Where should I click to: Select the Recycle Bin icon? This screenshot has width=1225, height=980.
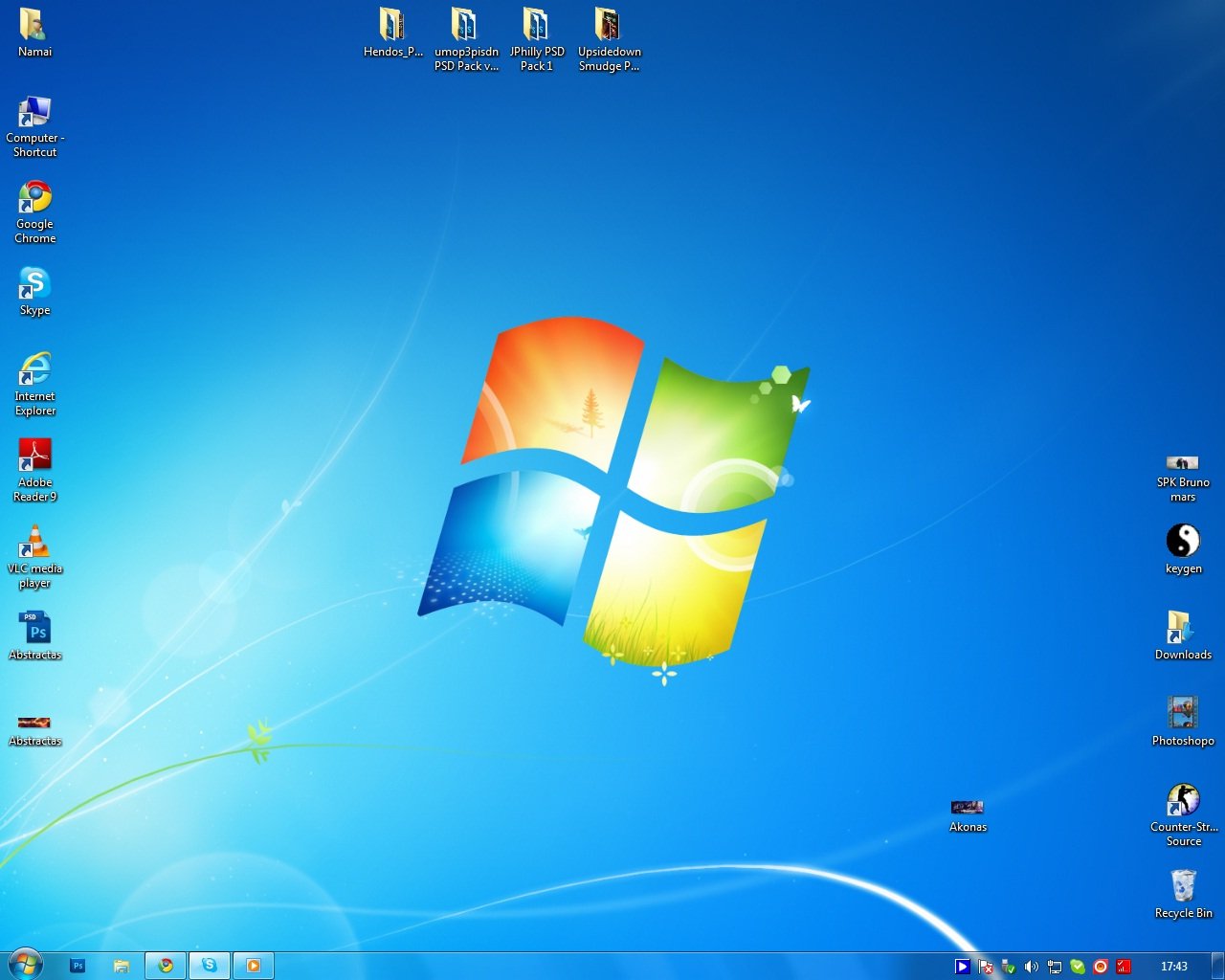(x=1183, y=886)
